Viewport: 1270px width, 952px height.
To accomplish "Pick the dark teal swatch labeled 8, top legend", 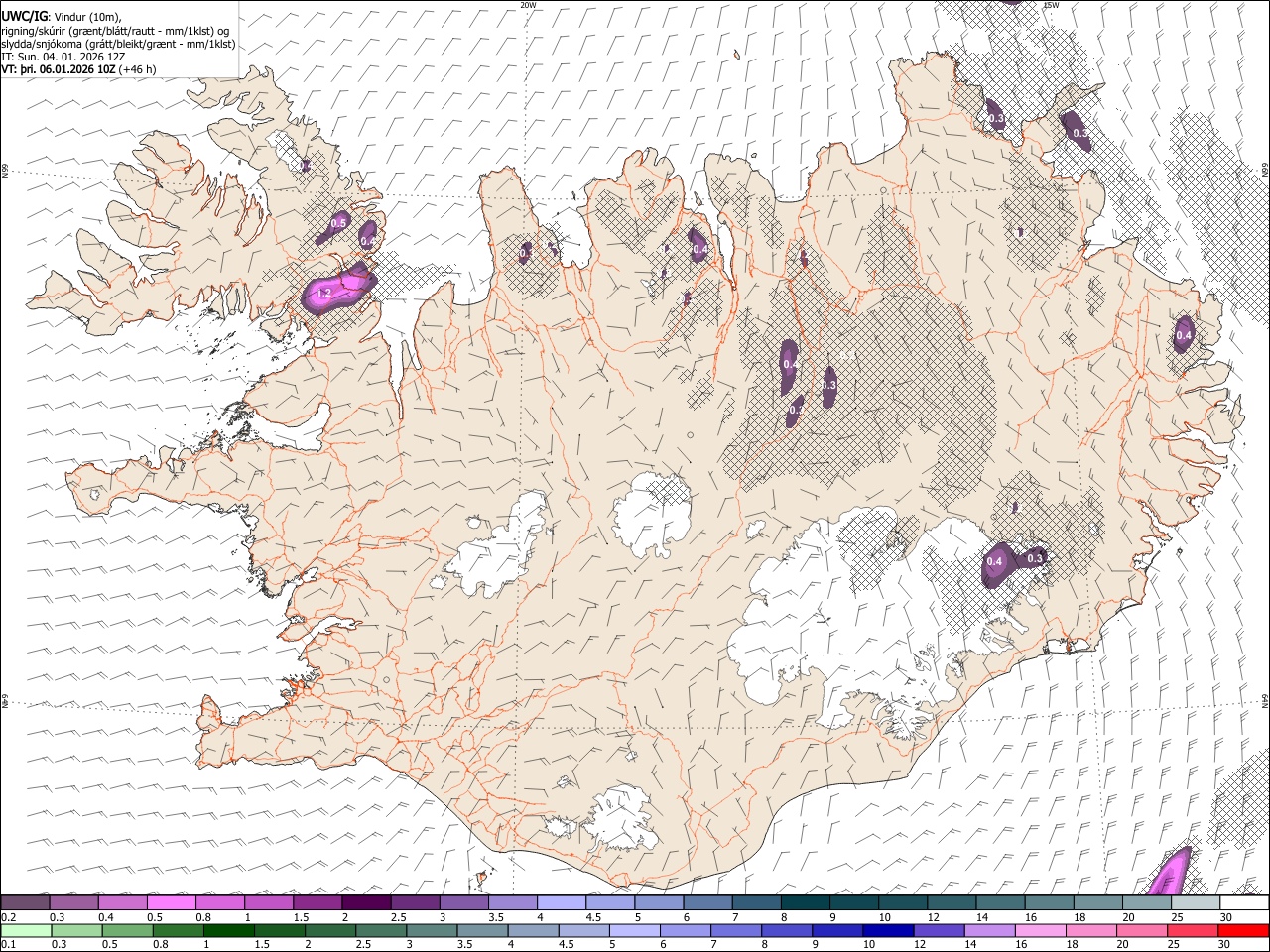I will pyautogui.click(x=806, y=903).
